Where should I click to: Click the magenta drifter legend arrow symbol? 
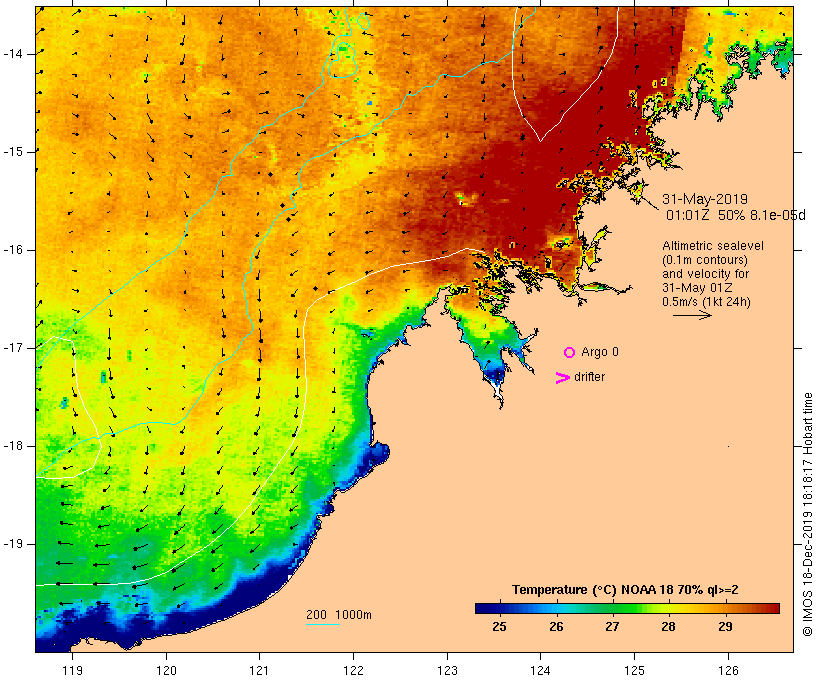click(x=563, y=378)
